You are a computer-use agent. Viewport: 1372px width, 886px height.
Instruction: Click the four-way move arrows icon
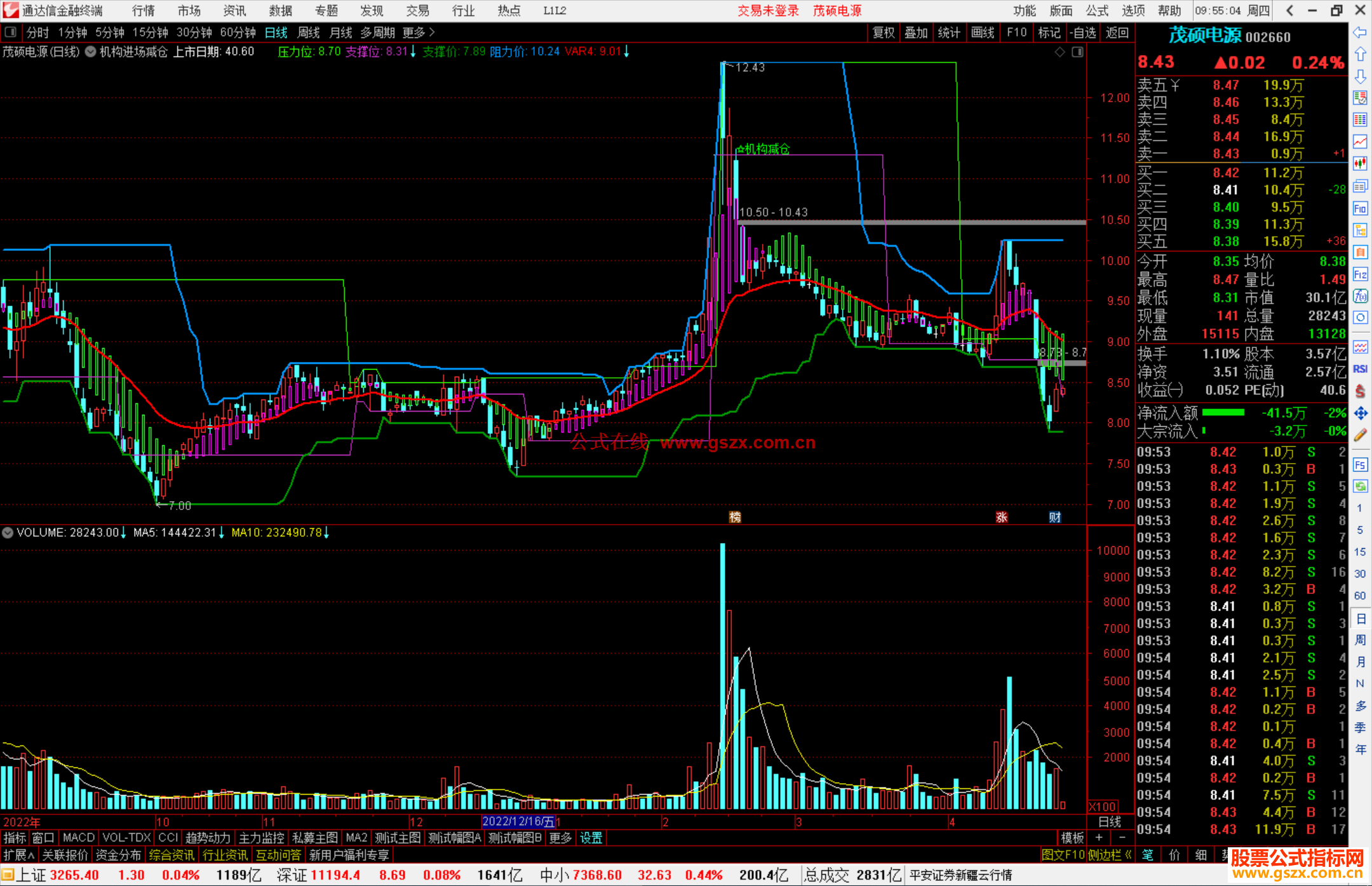coord(1360,413)
